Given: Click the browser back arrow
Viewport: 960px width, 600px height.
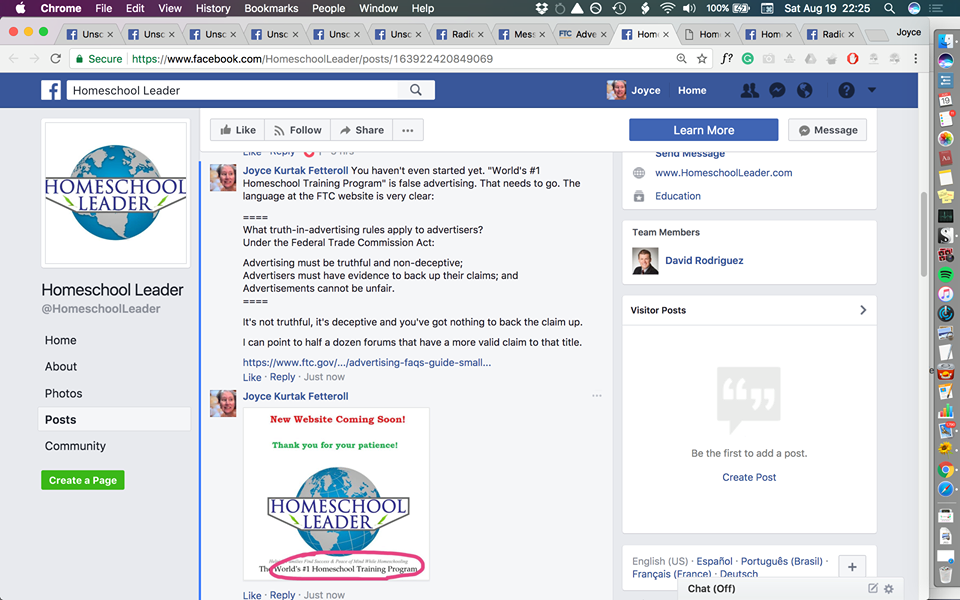Looking at the screenshot, I should 14,59.
